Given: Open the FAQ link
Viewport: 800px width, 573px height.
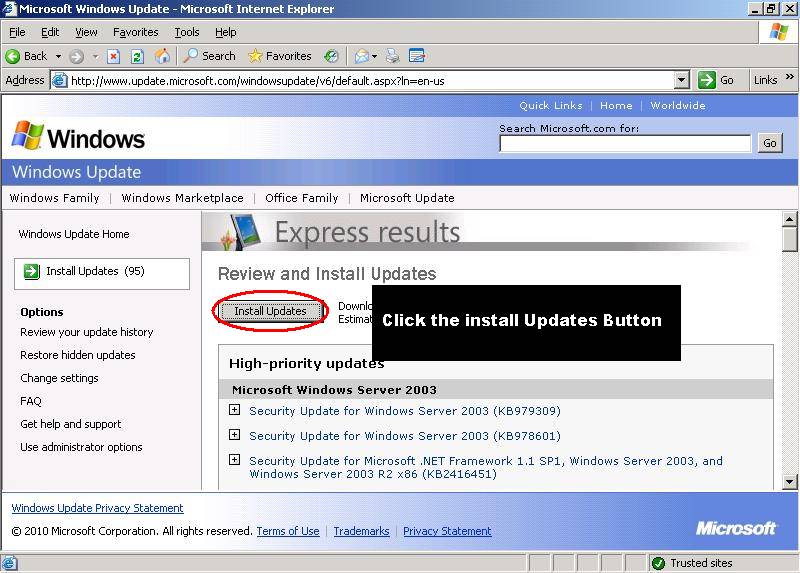Looking at the screenshot, I should [x=31, y=401].
